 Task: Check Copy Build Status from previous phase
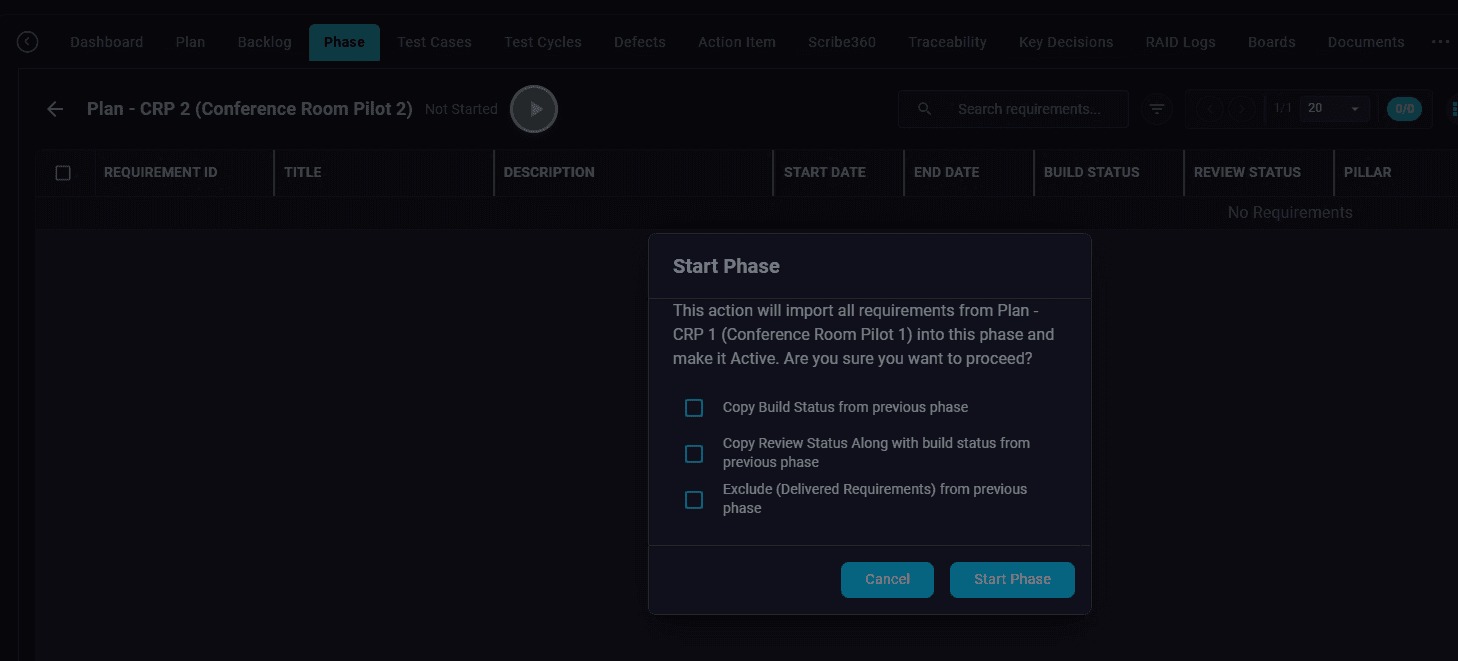coord(694,408)
